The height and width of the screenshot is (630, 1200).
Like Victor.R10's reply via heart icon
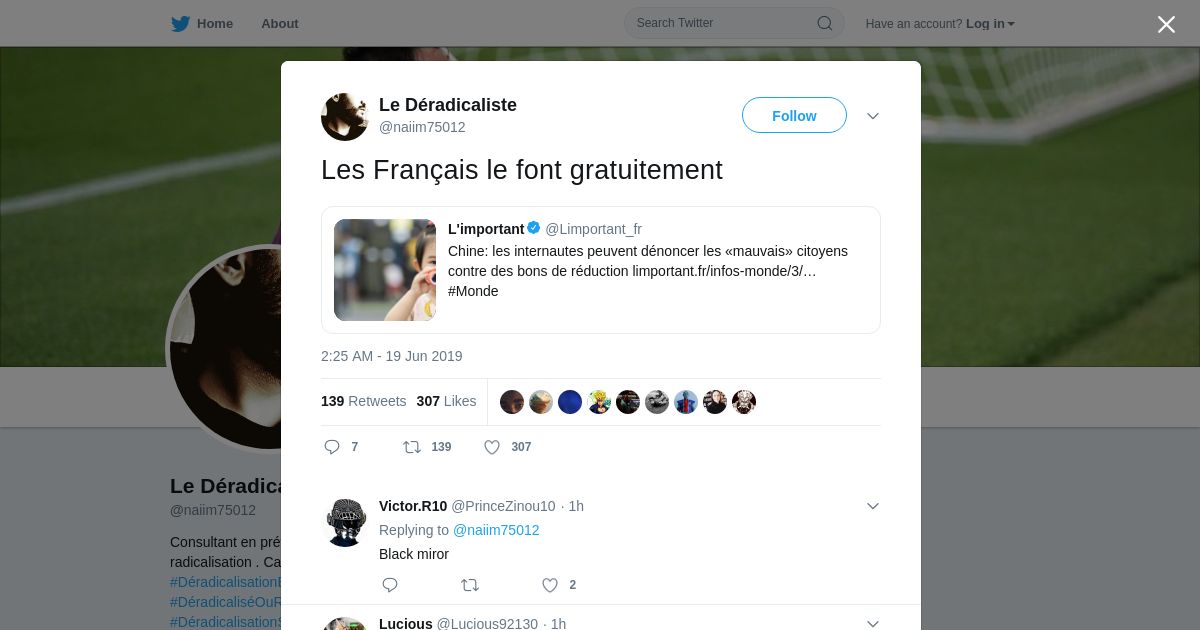click(x=550, y=585)
